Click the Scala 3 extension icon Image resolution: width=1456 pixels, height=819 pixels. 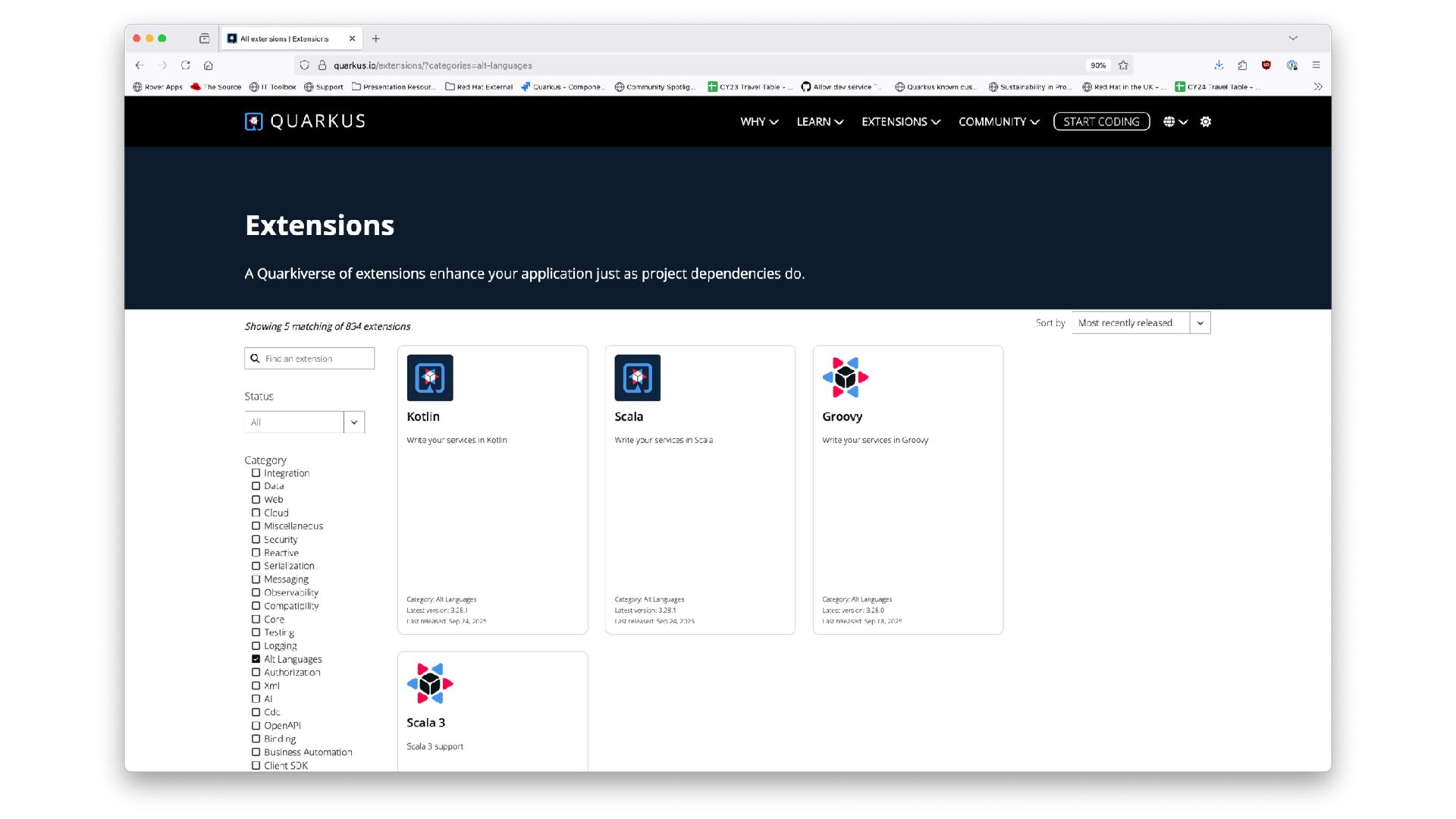(430, 683)
